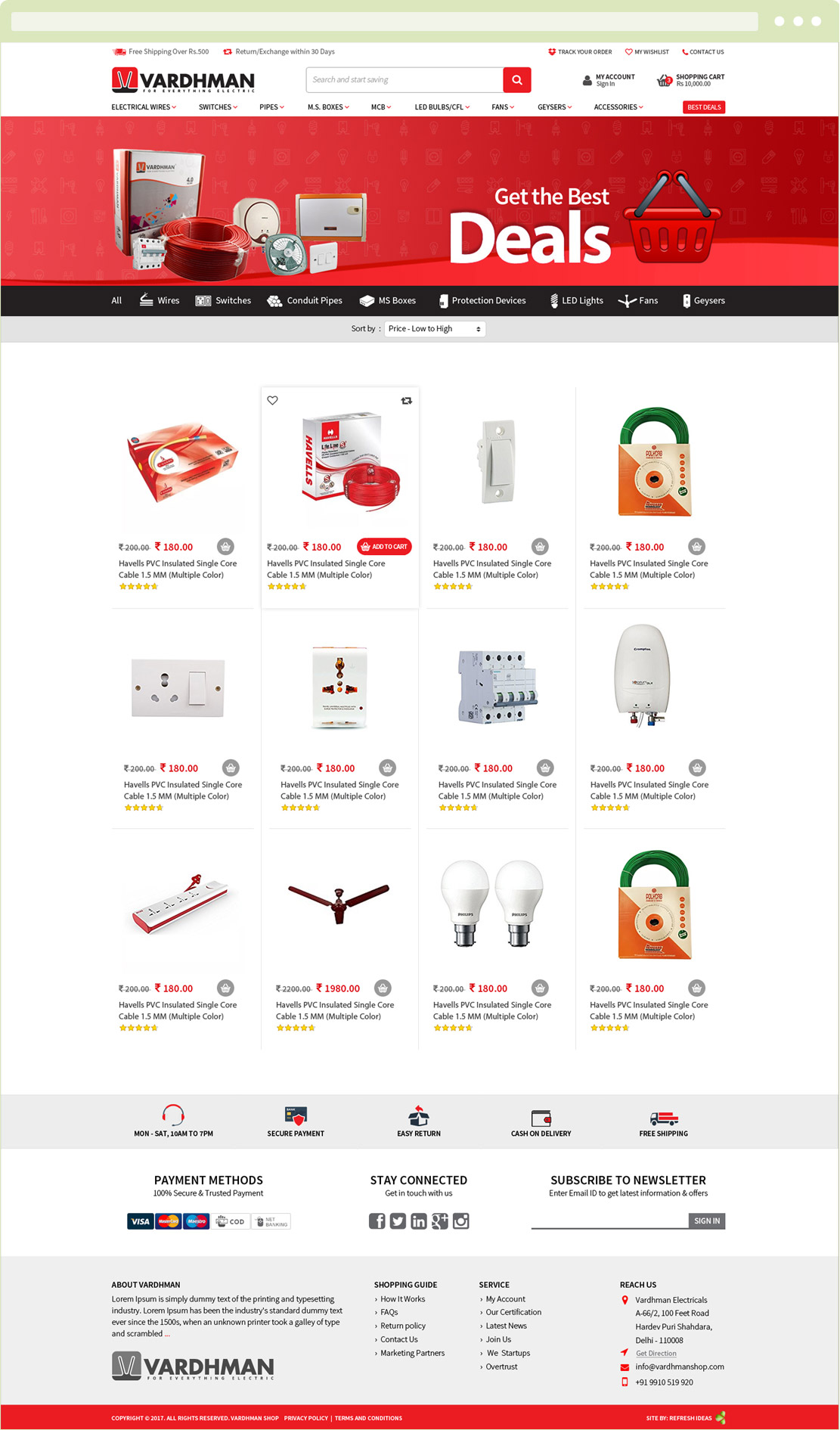Select the Protection Devices category tab

[482, 301]
